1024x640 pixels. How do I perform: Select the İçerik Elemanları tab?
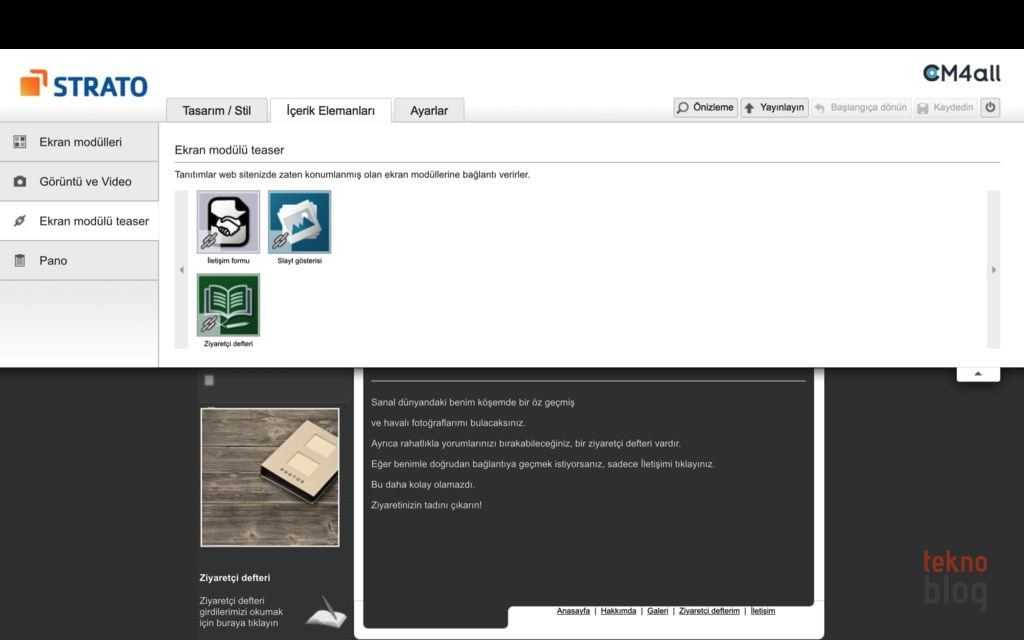pyautogui.click(x=330, y=111)
